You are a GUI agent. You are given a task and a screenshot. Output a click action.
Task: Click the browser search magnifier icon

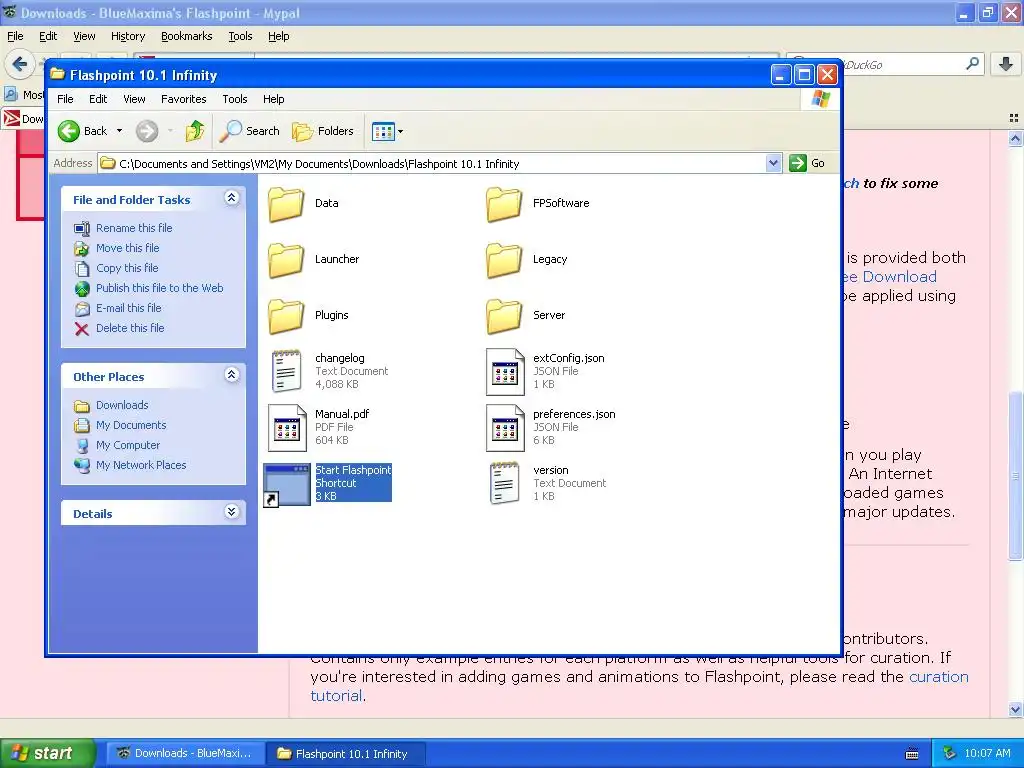click(972, 64)
